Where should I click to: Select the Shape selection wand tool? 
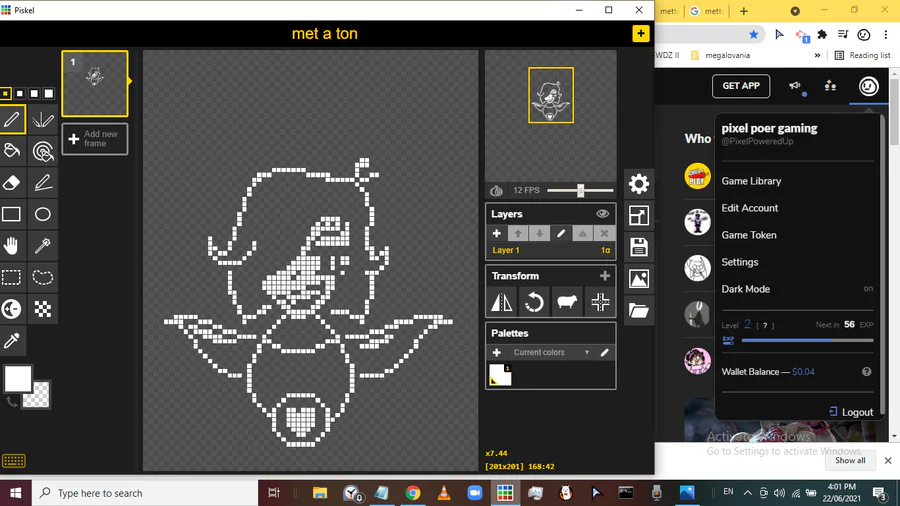pyautogui.click(x=43, y=246)
